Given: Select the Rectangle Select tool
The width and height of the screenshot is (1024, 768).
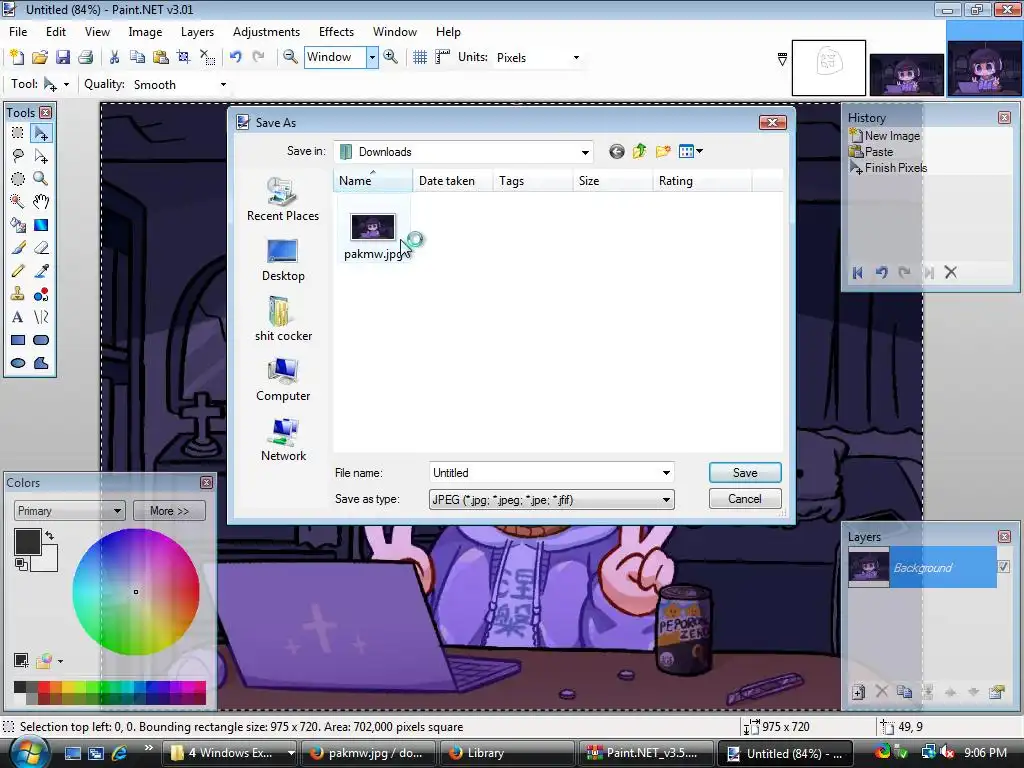Looking at the screenshot, I should 18,133.
